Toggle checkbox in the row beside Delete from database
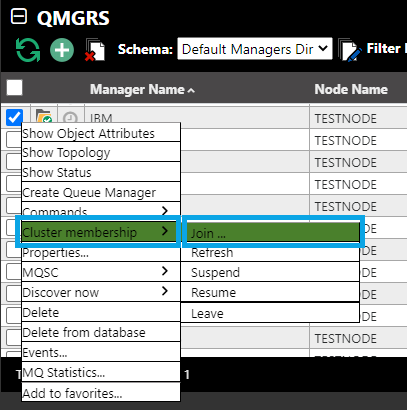This screenshot has height=410, width=407. click(x=13, y=337)
